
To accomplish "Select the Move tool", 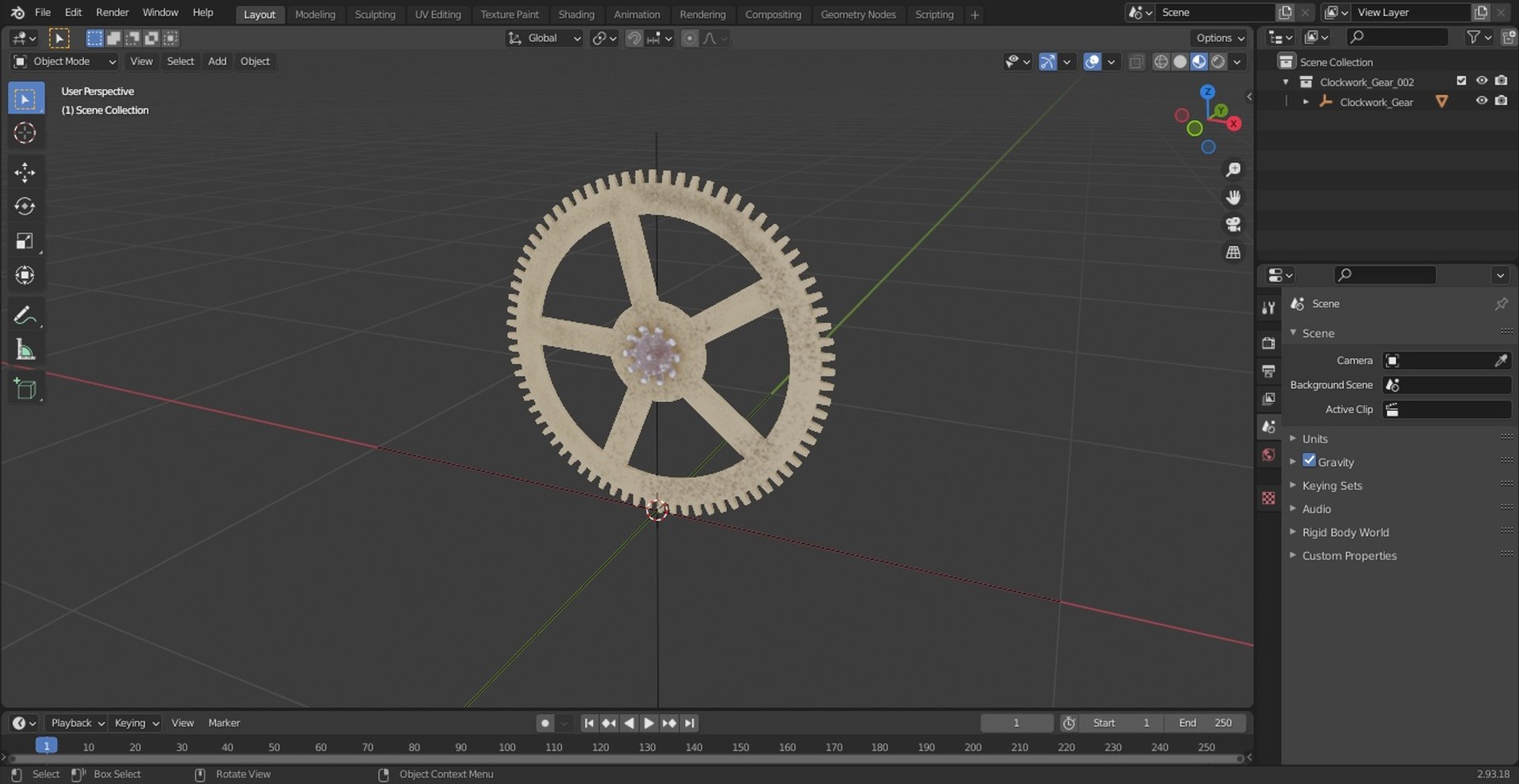I will [25, 172].
